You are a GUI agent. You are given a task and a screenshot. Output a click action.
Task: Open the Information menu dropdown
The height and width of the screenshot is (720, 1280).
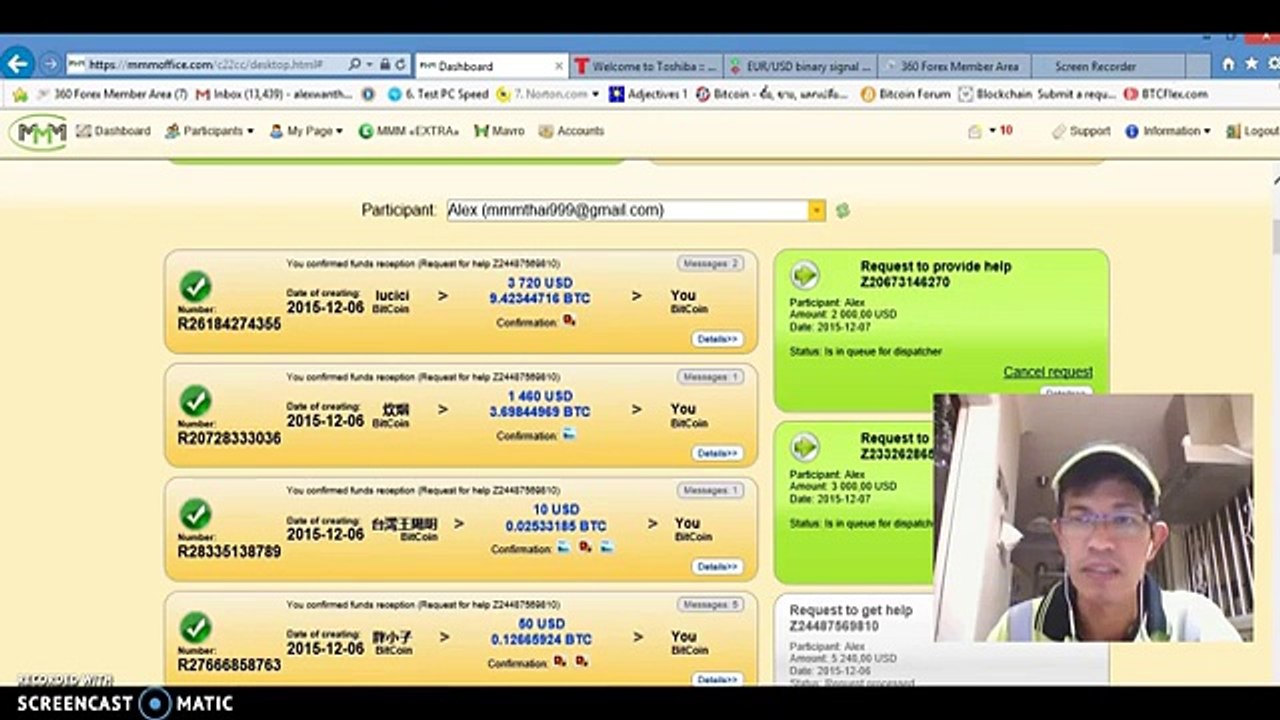(x=1167, y=131)
